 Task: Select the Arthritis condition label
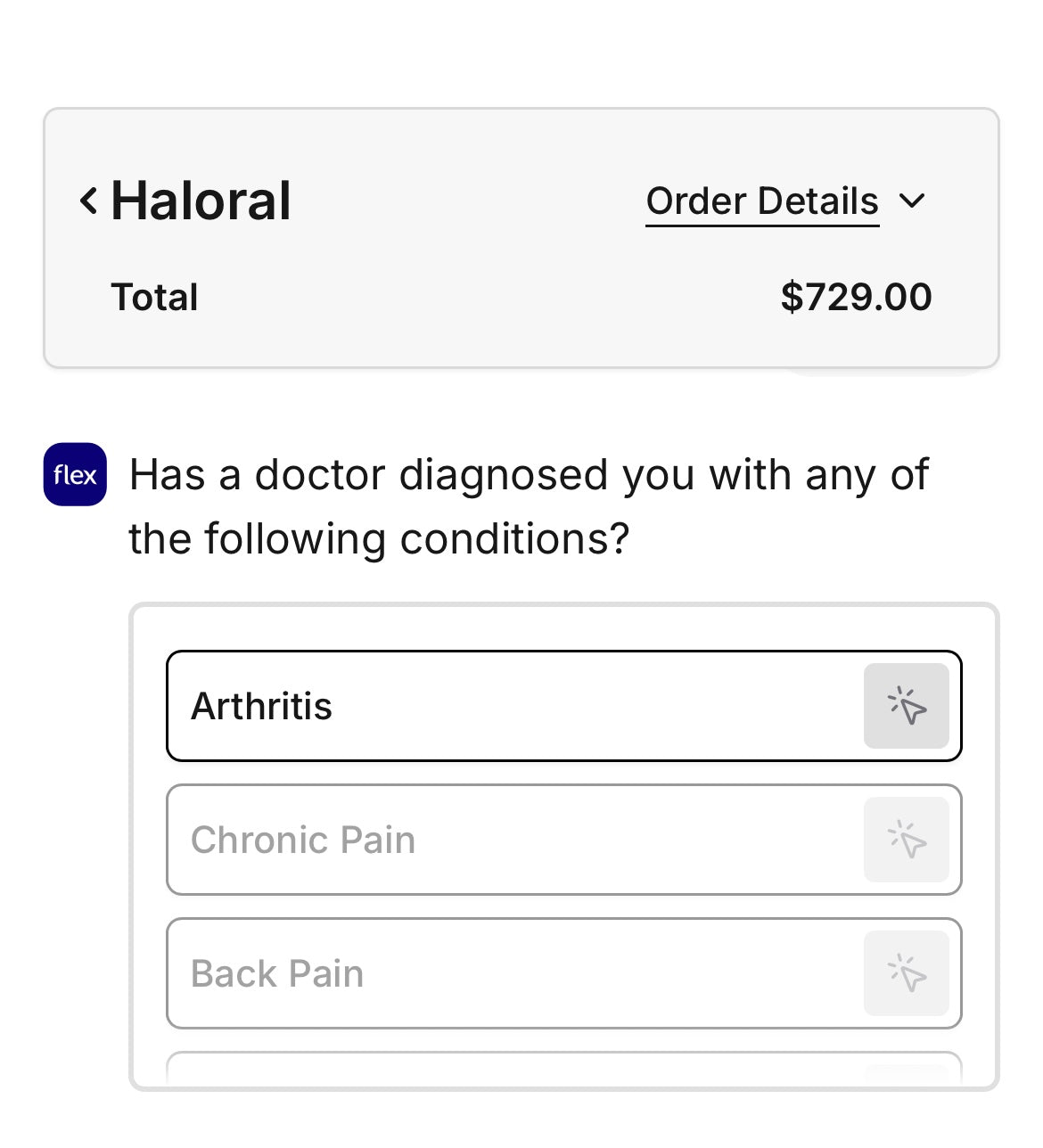tap(261, 706)
